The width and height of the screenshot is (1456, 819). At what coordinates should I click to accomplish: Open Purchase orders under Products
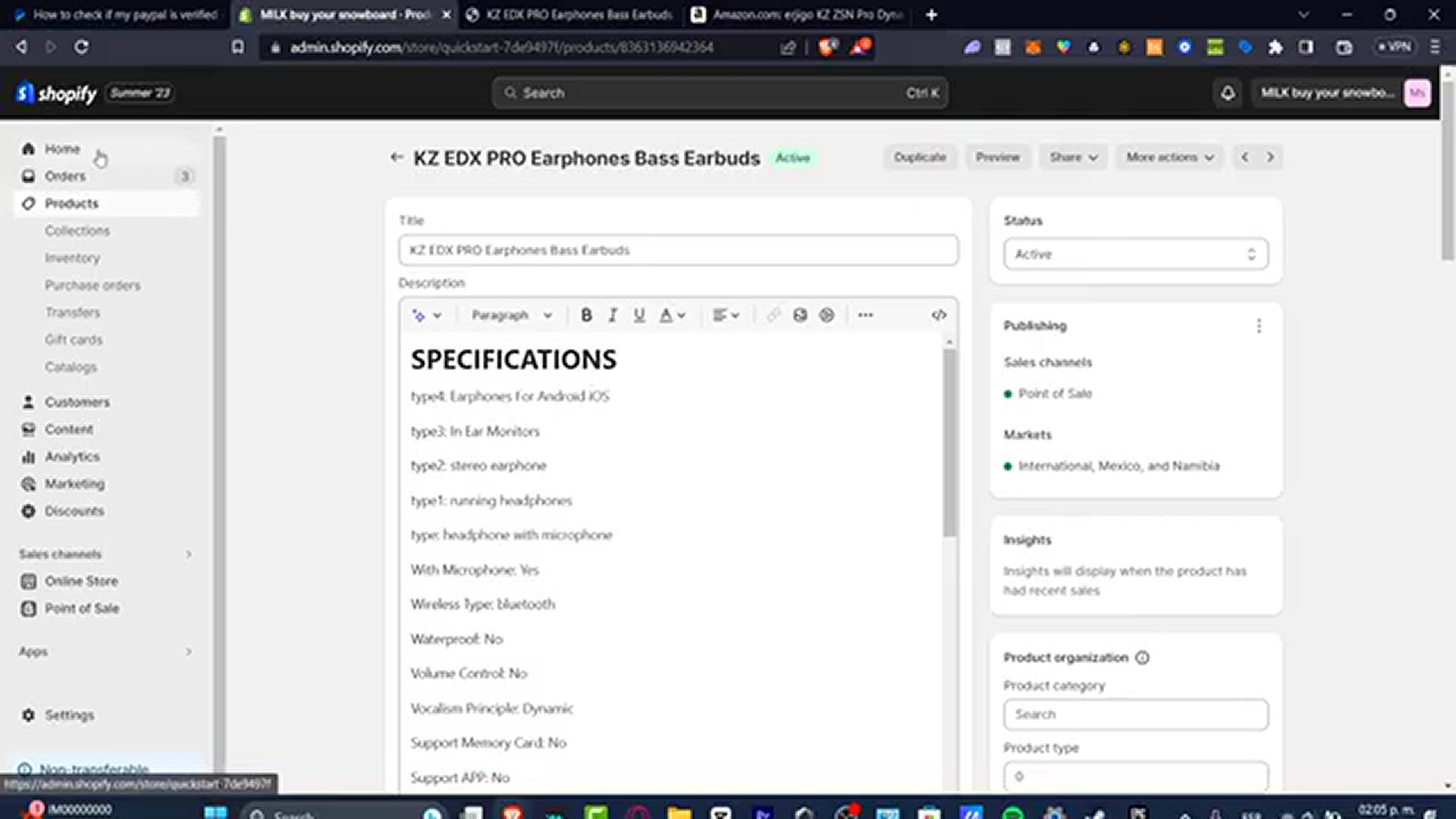point(93,285)
